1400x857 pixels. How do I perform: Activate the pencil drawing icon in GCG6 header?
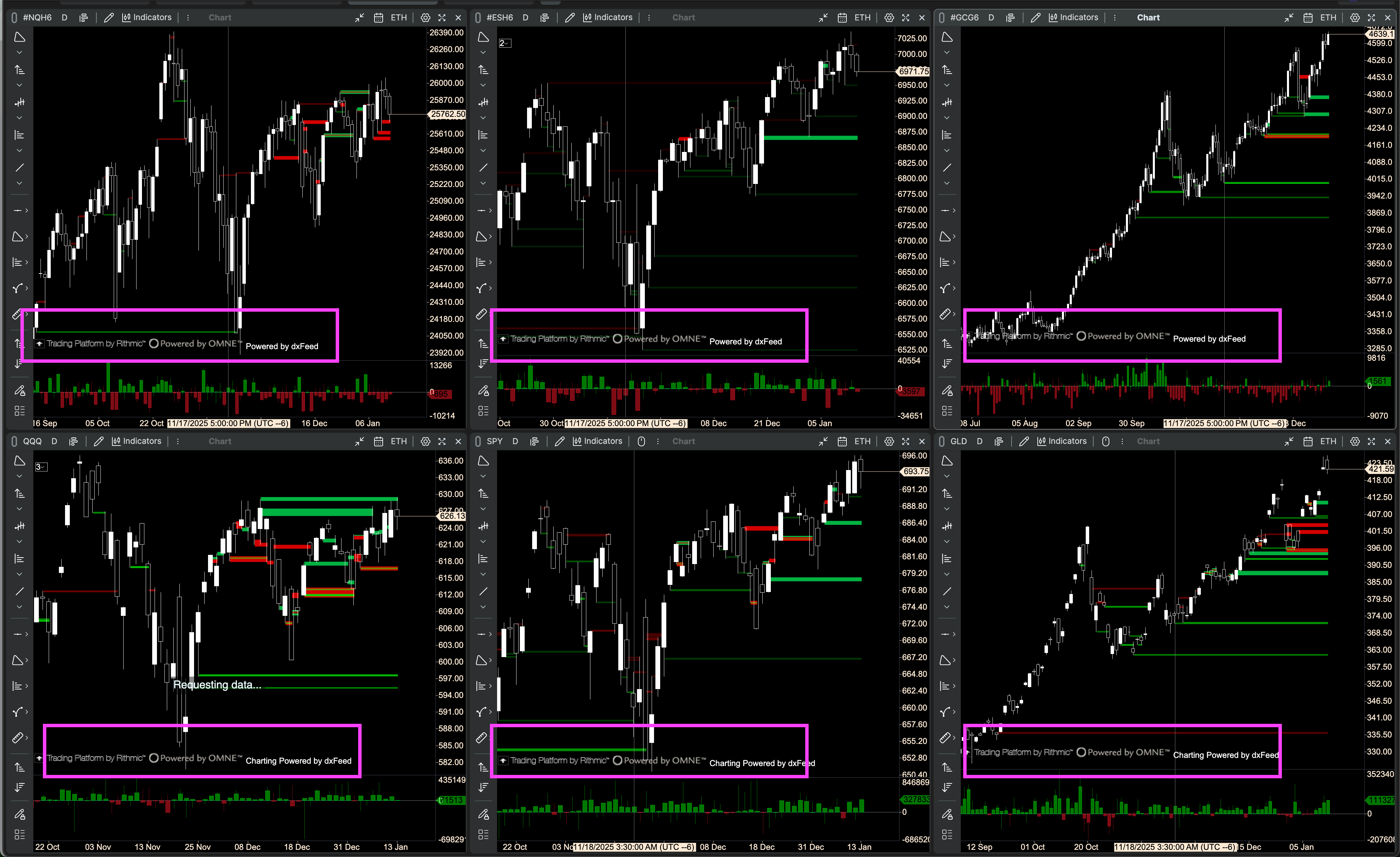point(1035,18)
